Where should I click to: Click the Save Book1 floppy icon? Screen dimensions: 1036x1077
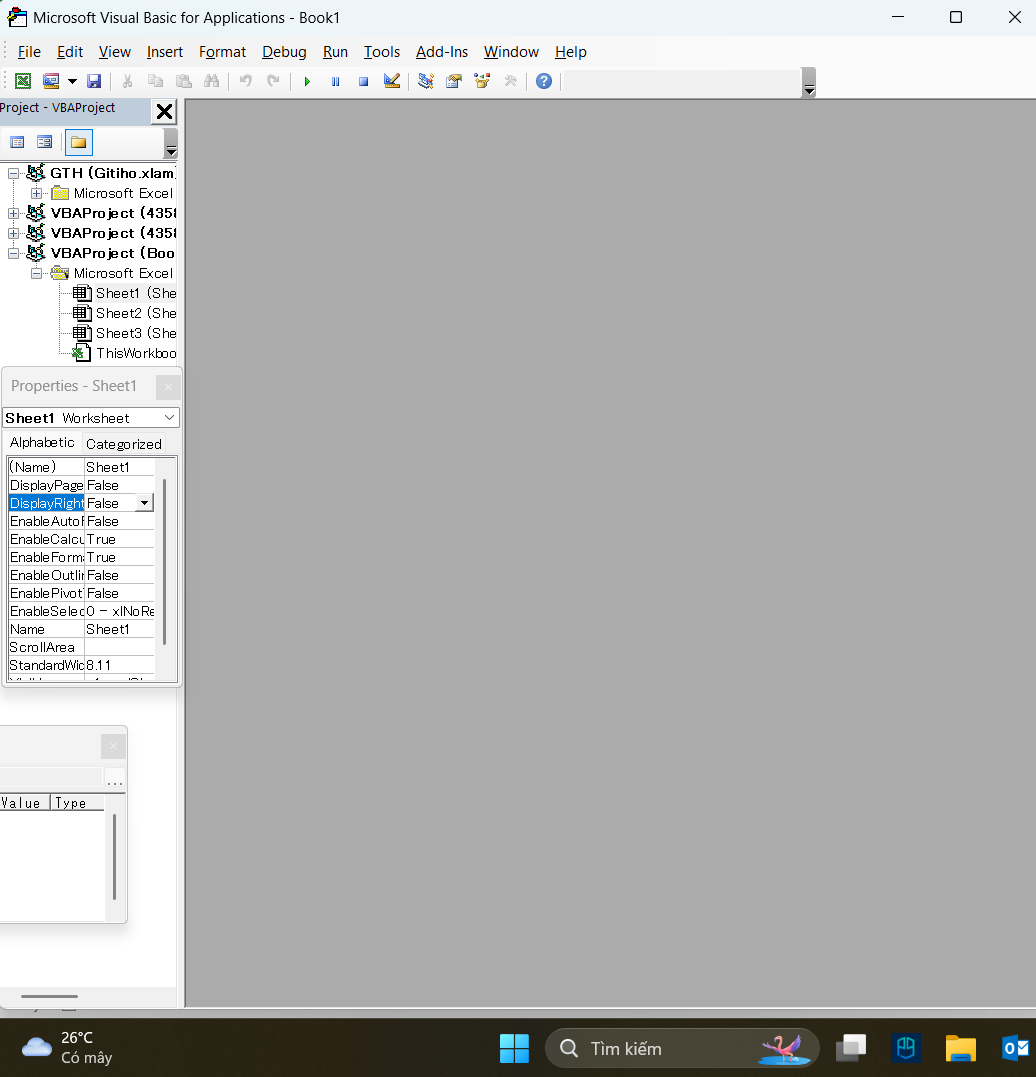pyautogui.click(x=94, y=81)
